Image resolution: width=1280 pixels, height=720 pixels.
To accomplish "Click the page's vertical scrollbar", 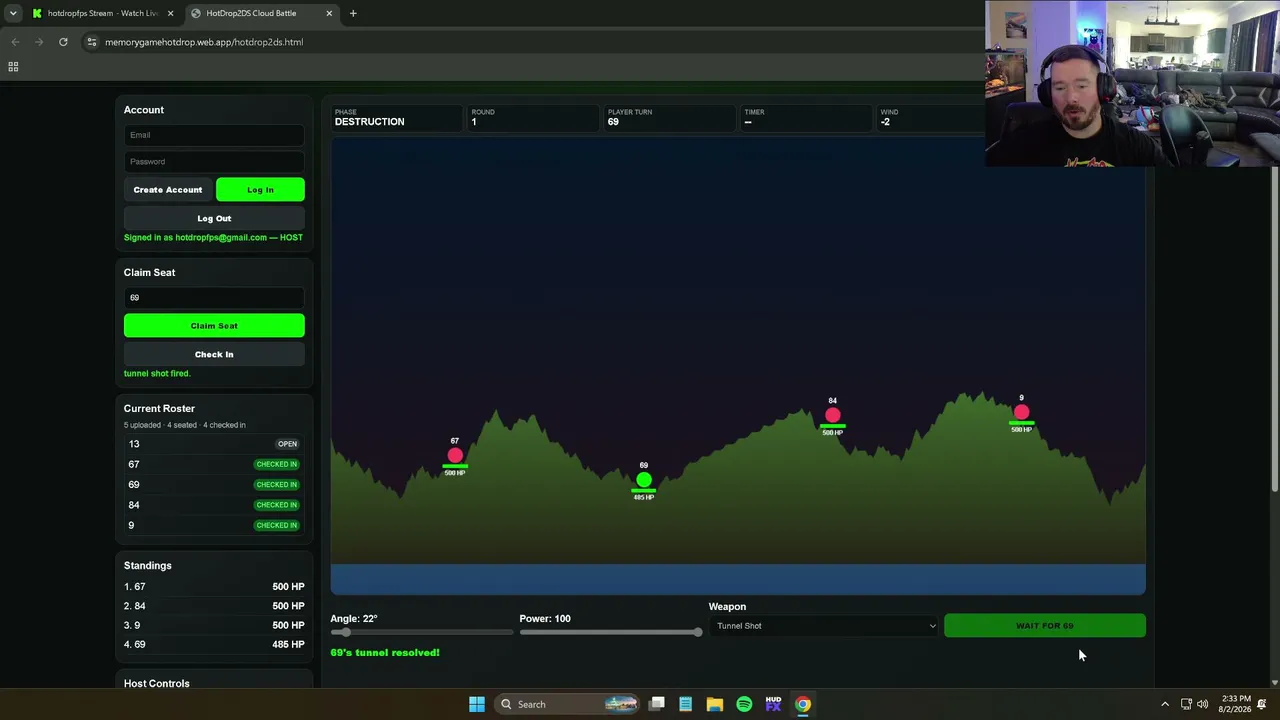I will tap(1274, 330).
